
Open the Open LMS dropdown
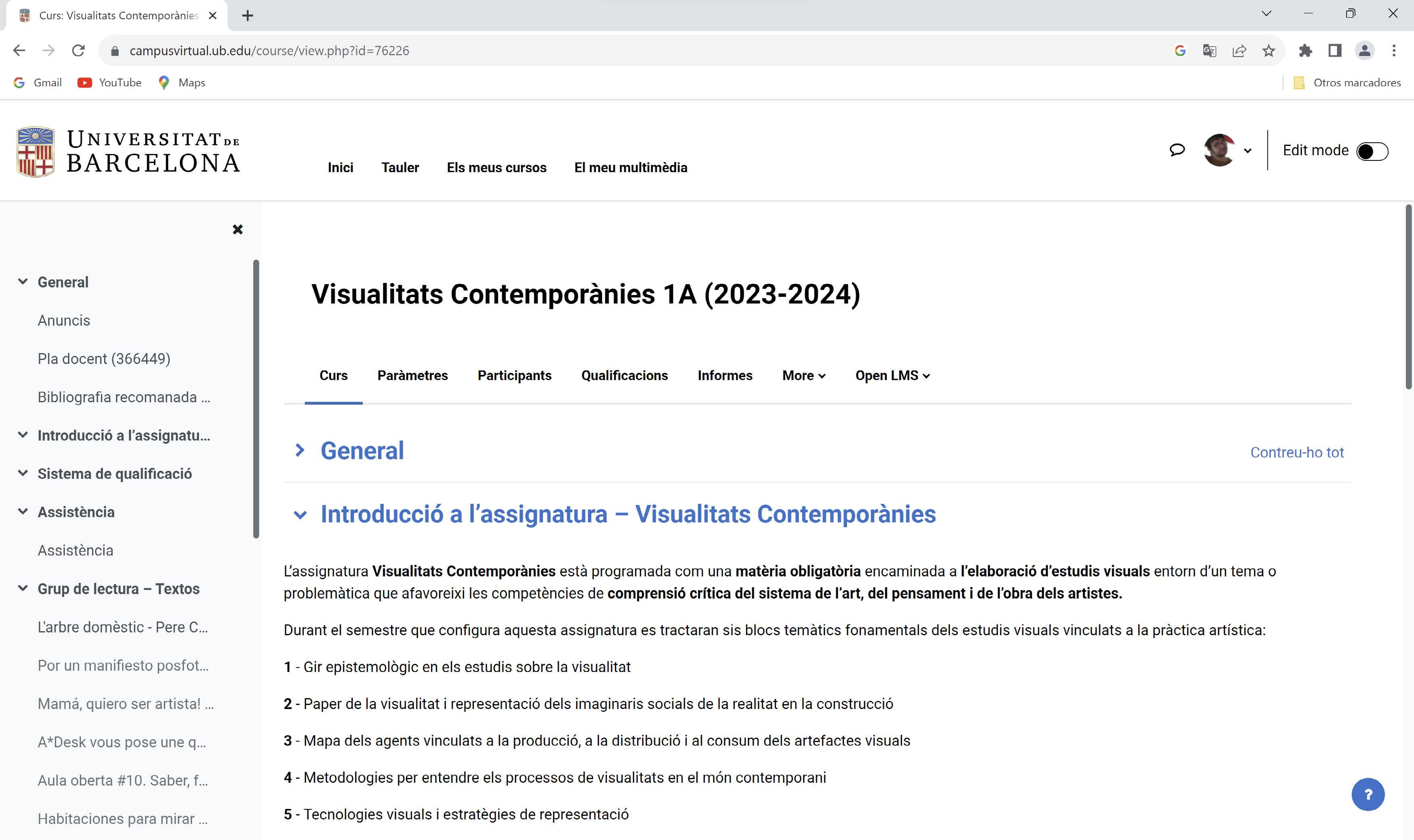892,375
